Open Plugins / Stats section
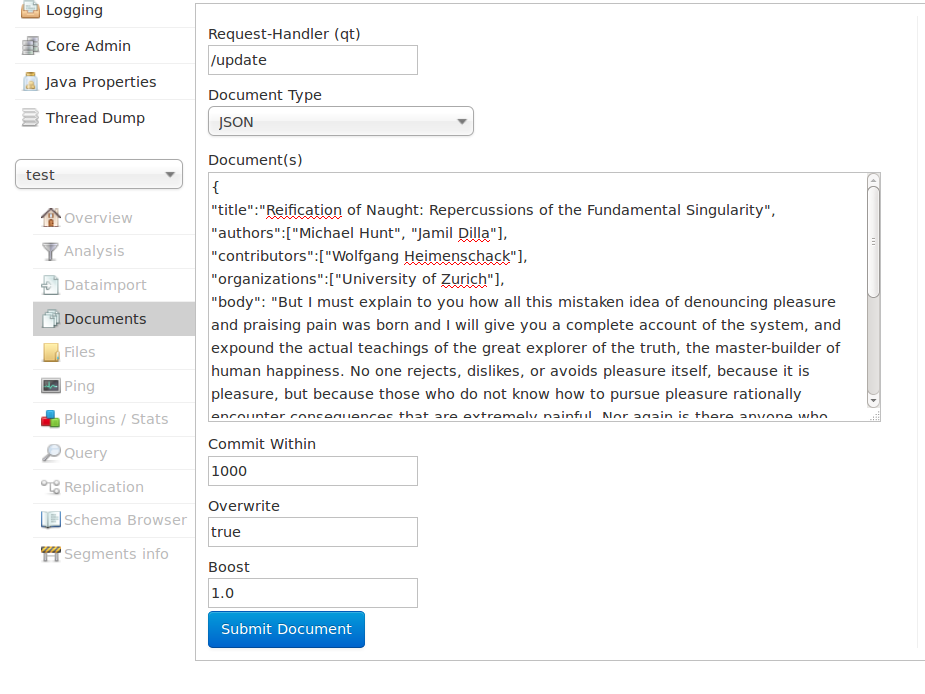 (116, 419)
